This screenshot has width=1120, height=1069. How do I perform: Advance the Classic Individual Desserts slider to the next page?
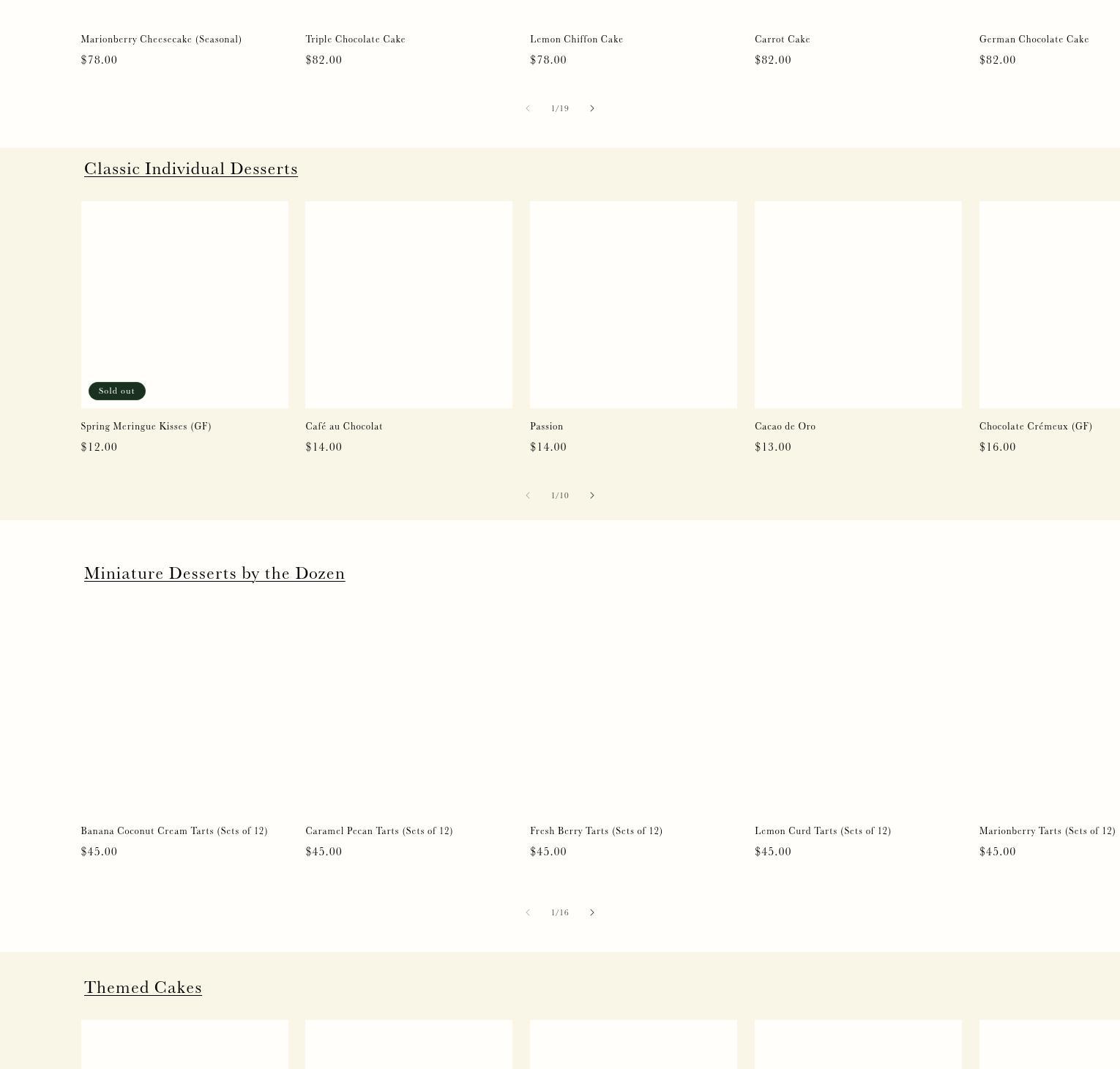tap(592, 495)
